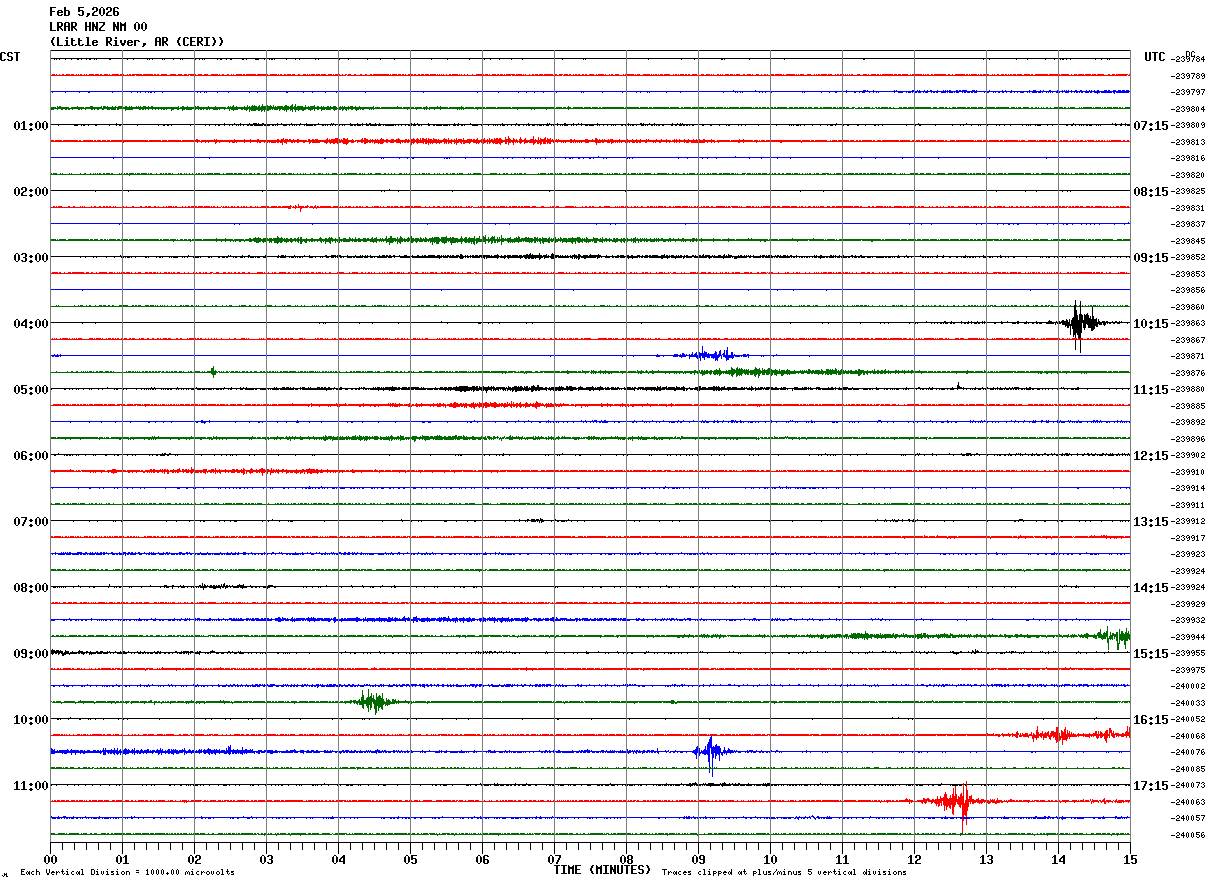Click the 08:15 UTC time label

pyautogui.click(x=1151, y=191)
